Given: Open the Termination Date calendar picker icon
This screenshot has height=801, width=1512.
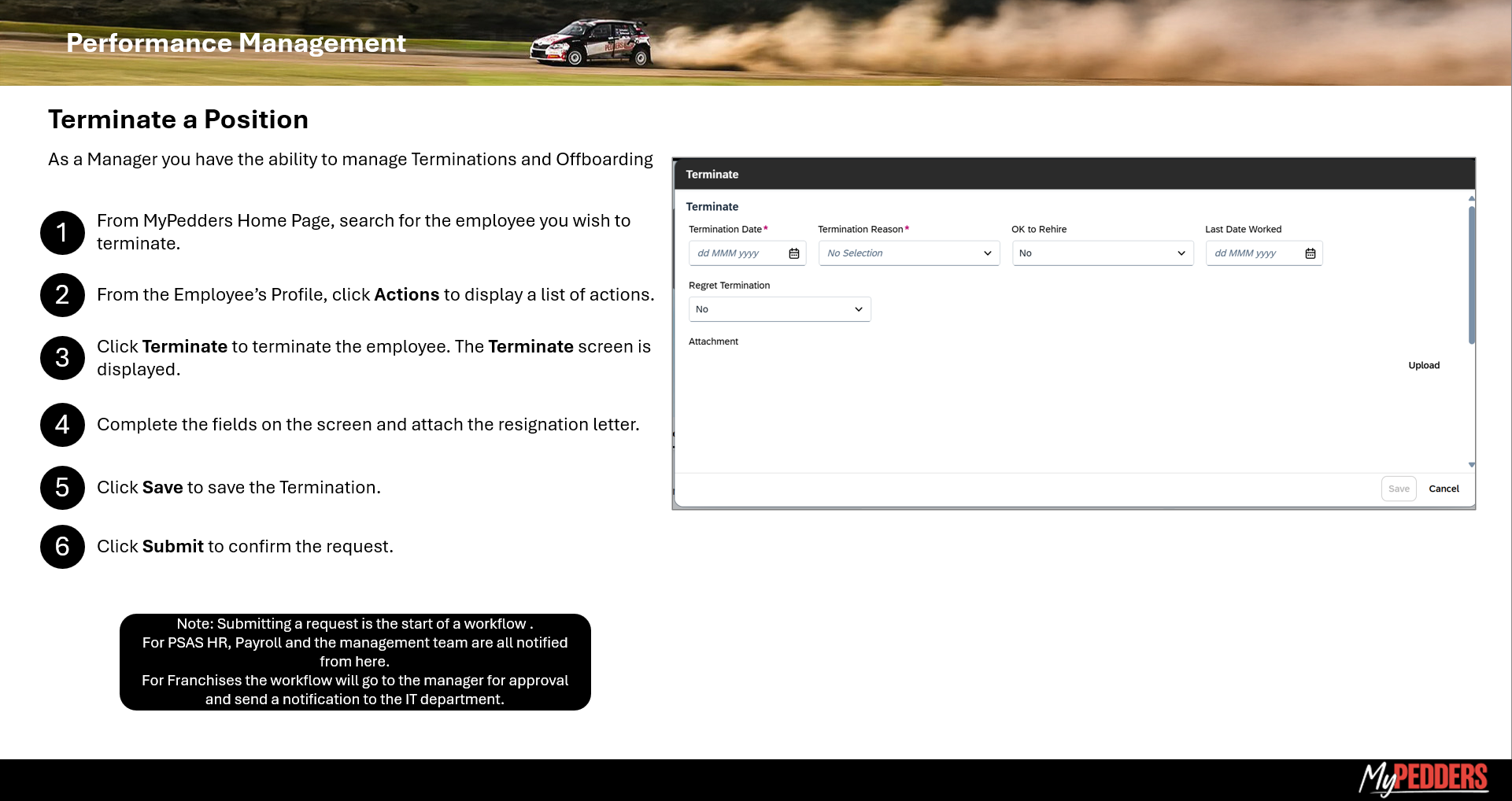Looking at the screenshot, I should (794, 253).
